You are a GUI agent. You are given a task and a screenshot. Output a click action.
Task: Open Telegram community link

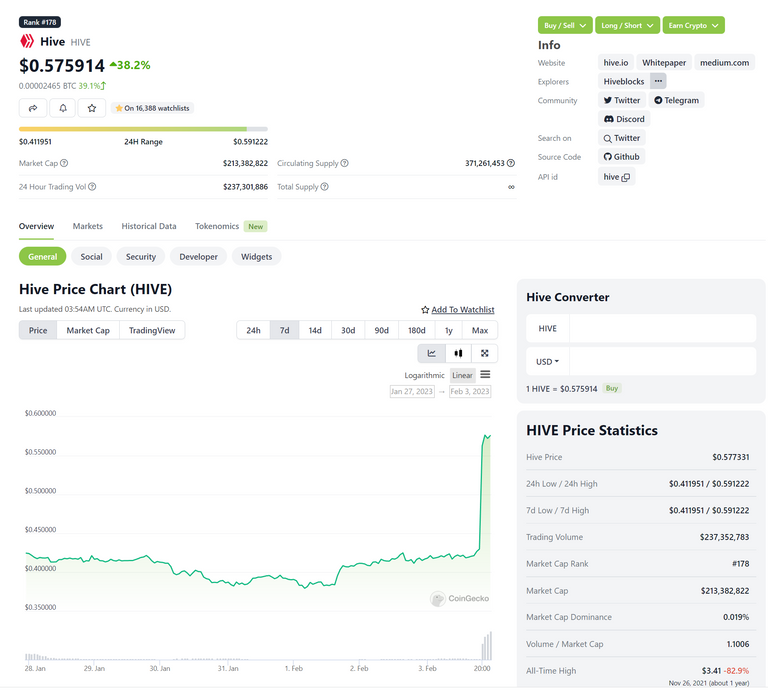coord(677,100)
